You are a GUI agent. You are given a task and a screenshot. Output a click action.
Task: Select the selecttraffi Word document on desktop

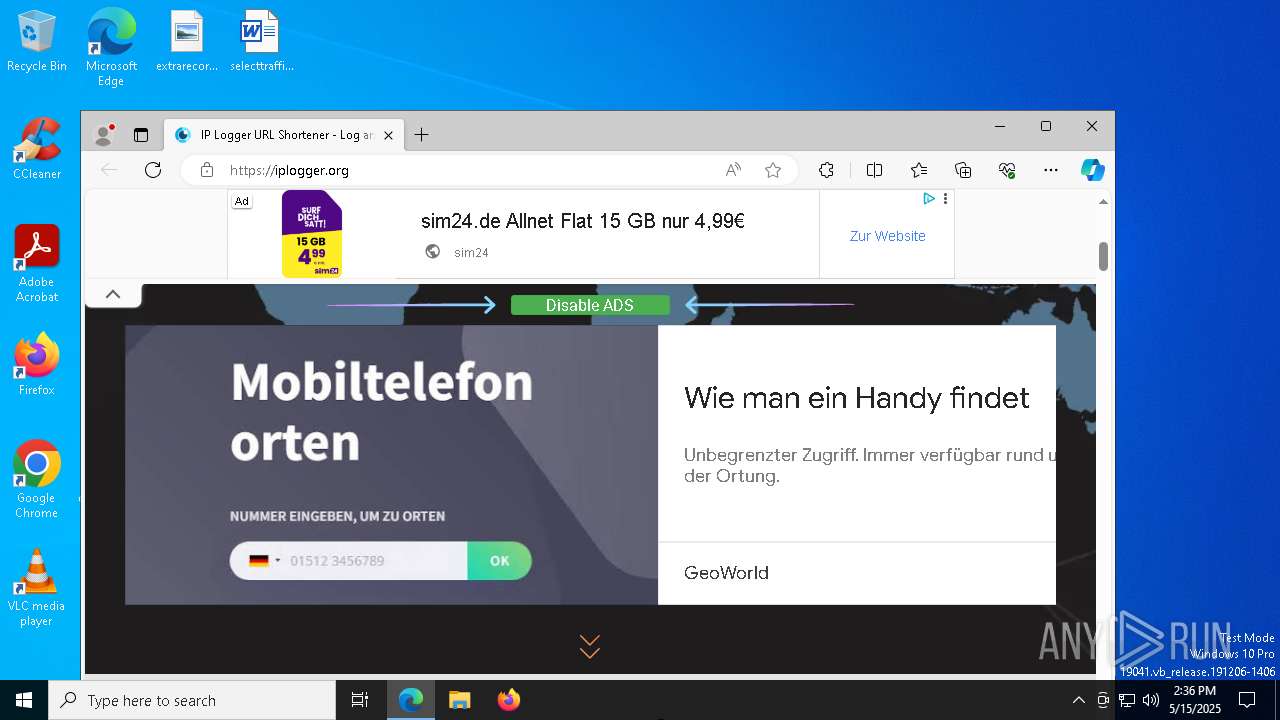pos(261,42)
